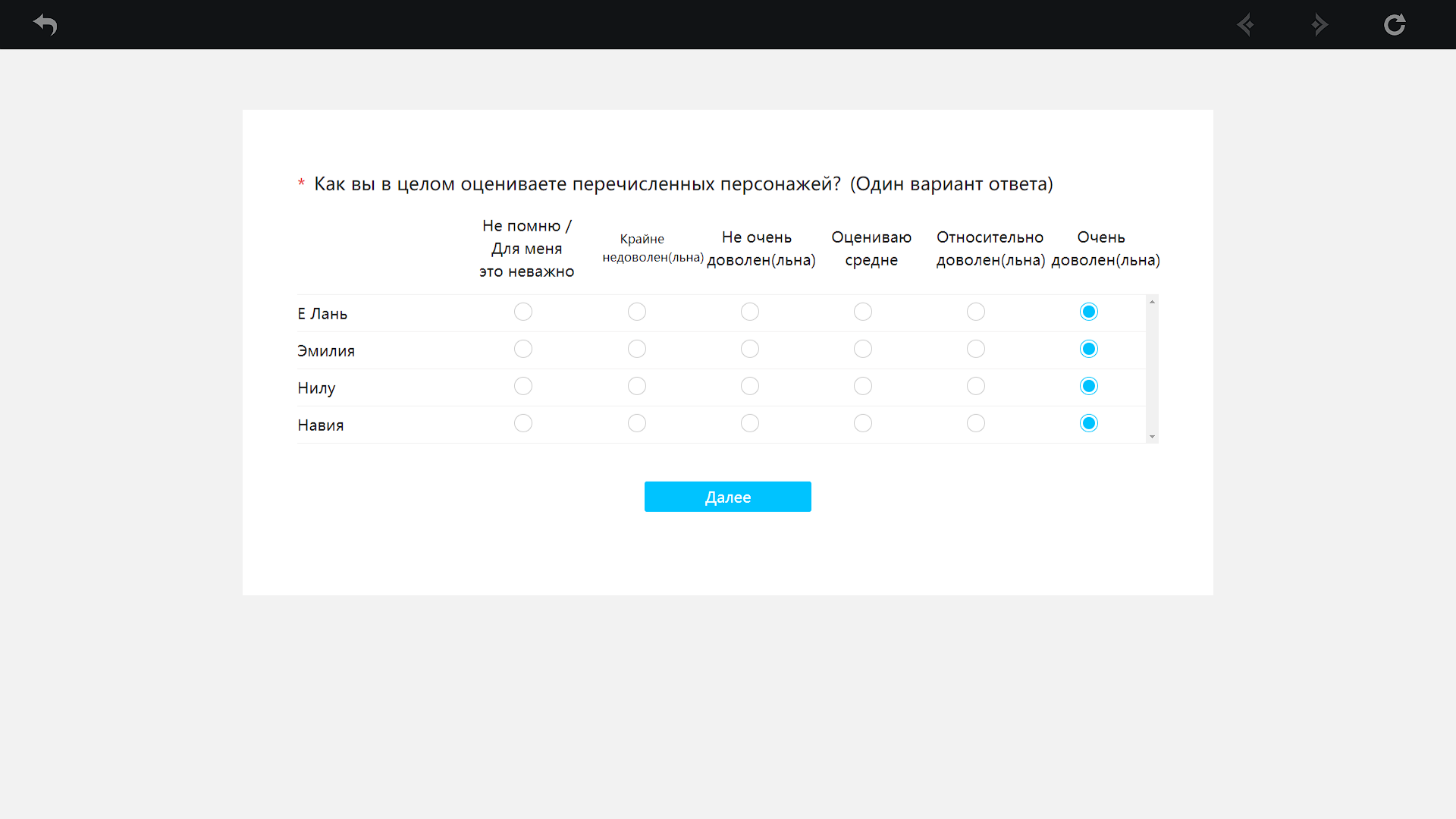
Task: Click the table's vertical scrollbar track
Action: click(1152, 369)
